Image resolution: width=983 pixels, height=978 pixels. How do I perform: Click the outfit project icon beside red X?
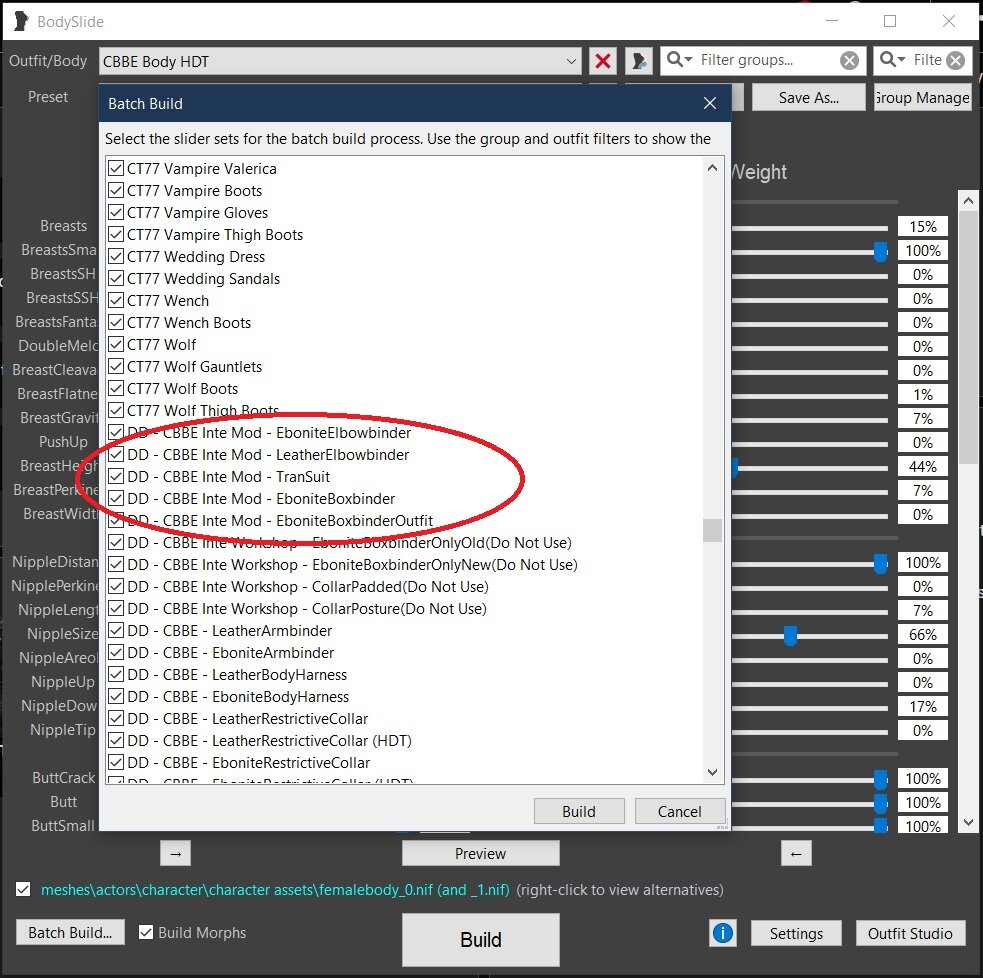[639, 61]
